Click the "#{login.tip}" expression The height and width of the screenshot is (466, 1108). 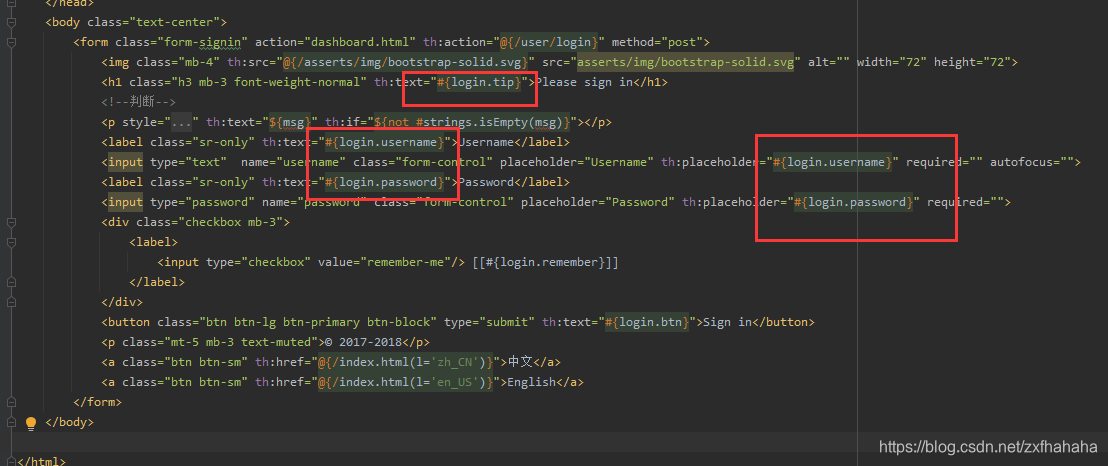pyautogui.click(x=479, y=82)
